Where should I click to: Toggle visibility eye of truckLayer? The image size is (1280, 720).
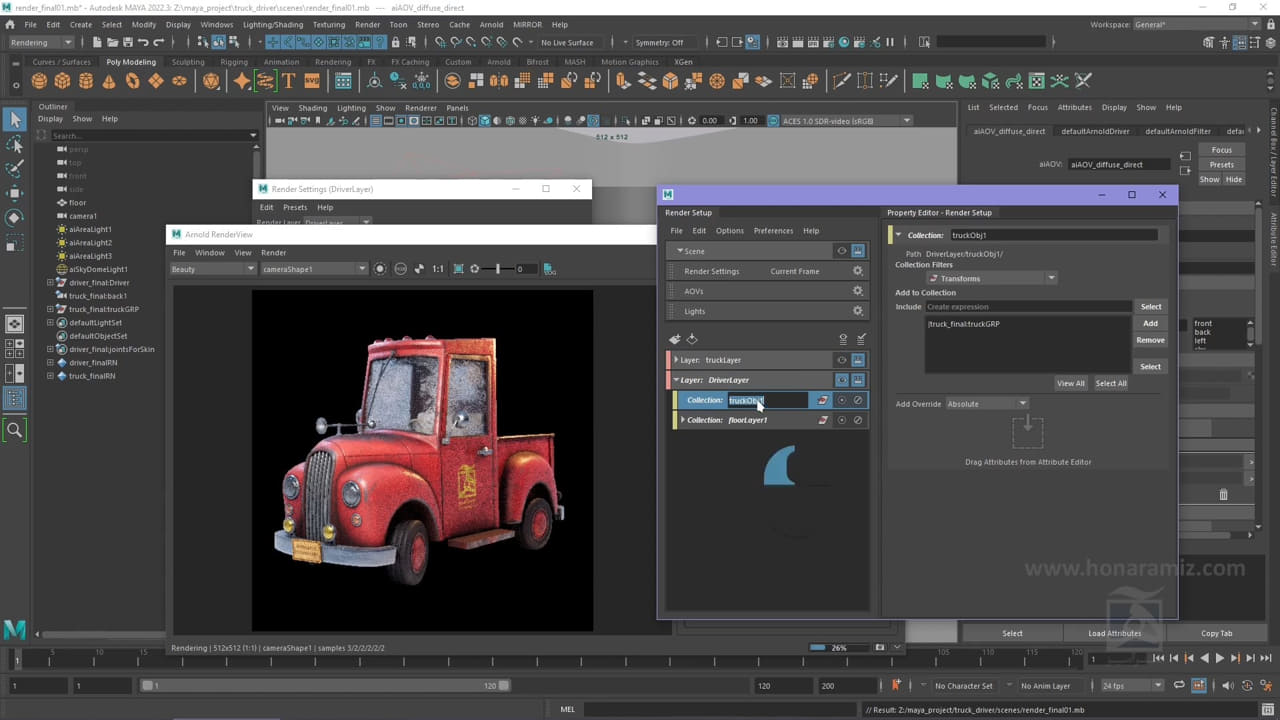coord(841,360)
